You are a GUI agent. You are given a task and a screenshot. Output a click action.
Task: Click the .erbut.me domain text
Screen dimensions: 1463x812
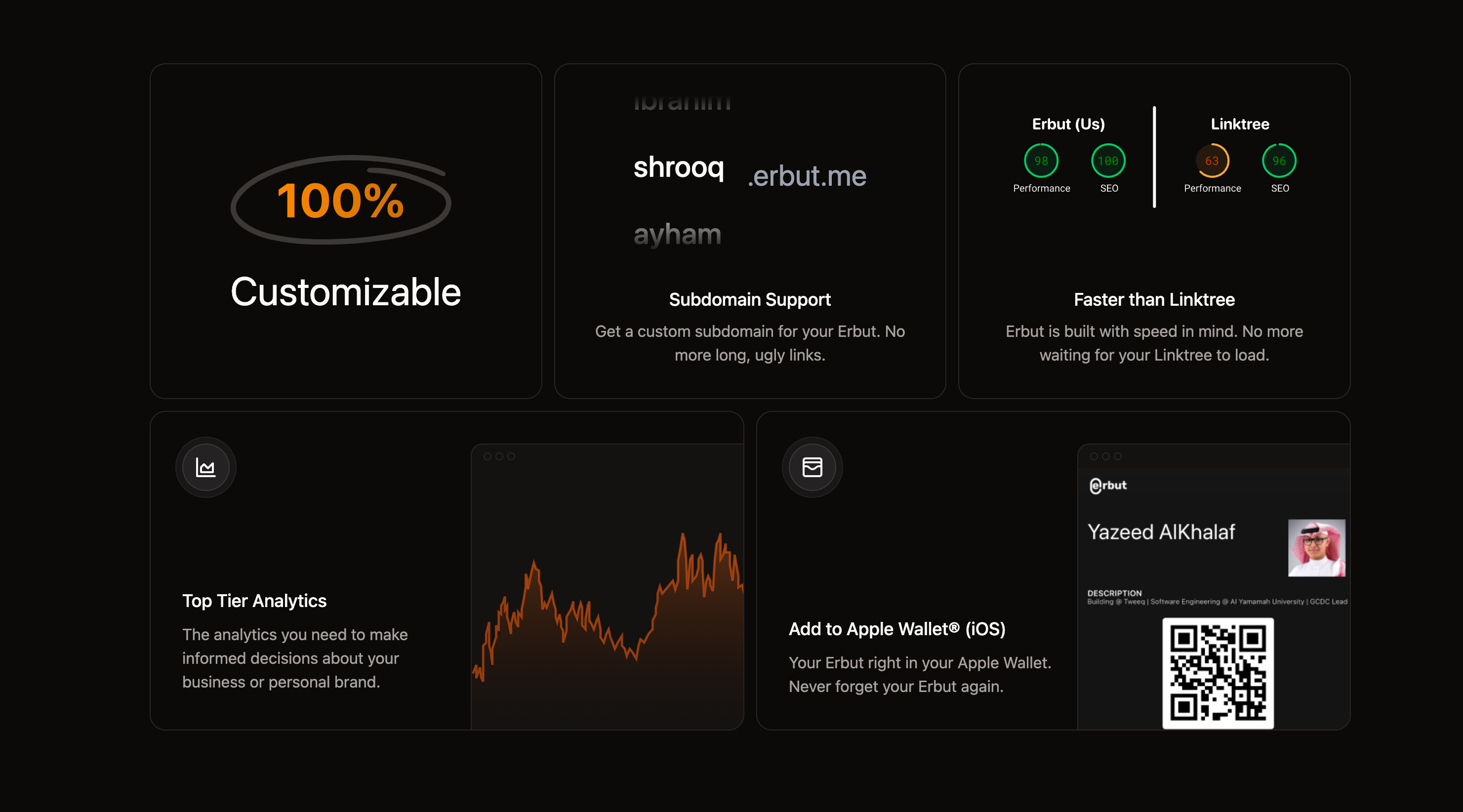tap(807, 177)
